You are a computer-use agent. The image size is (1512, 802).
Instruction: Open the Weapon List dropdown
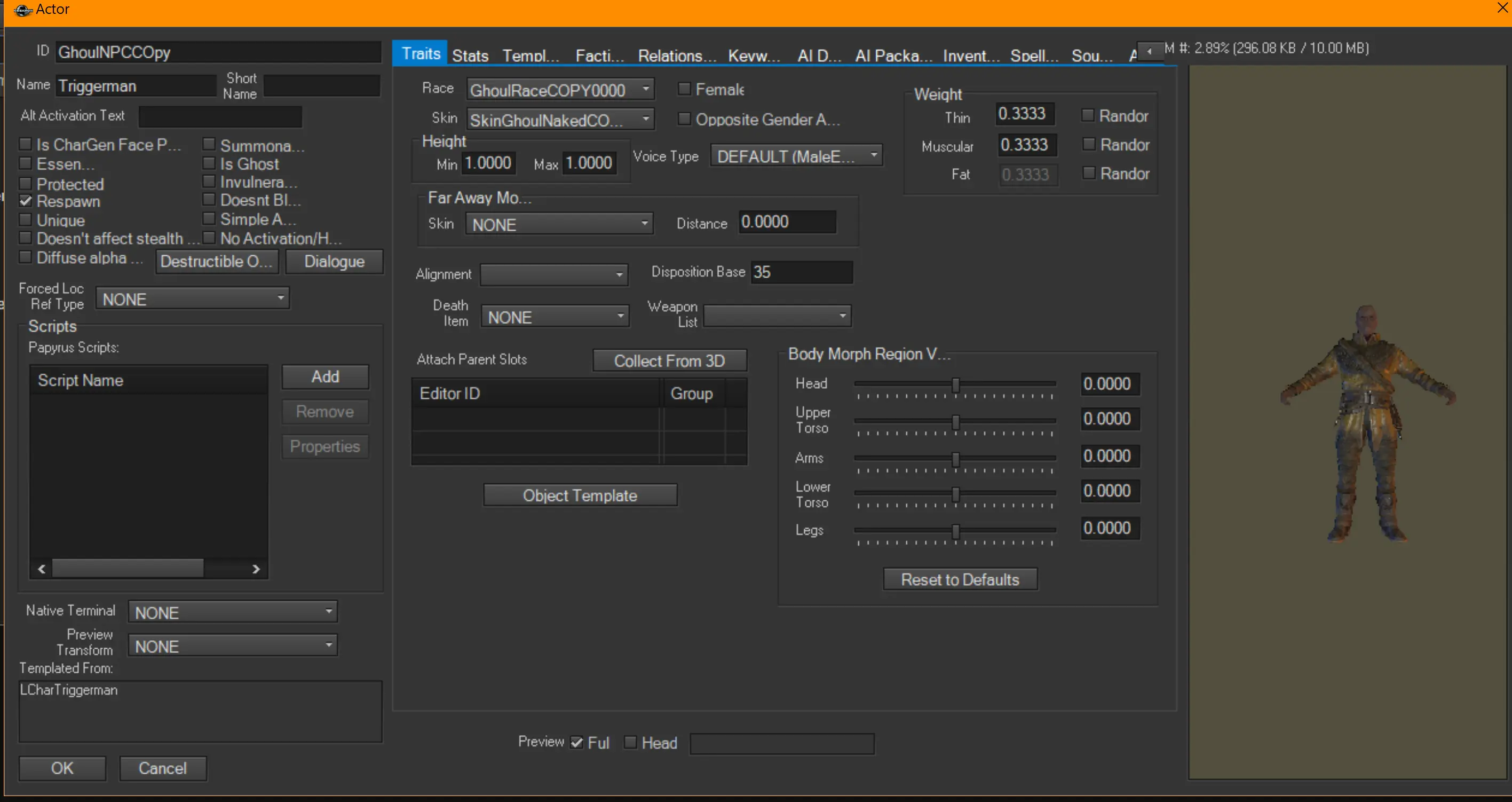pyautogui.click(x=778, y=316)
